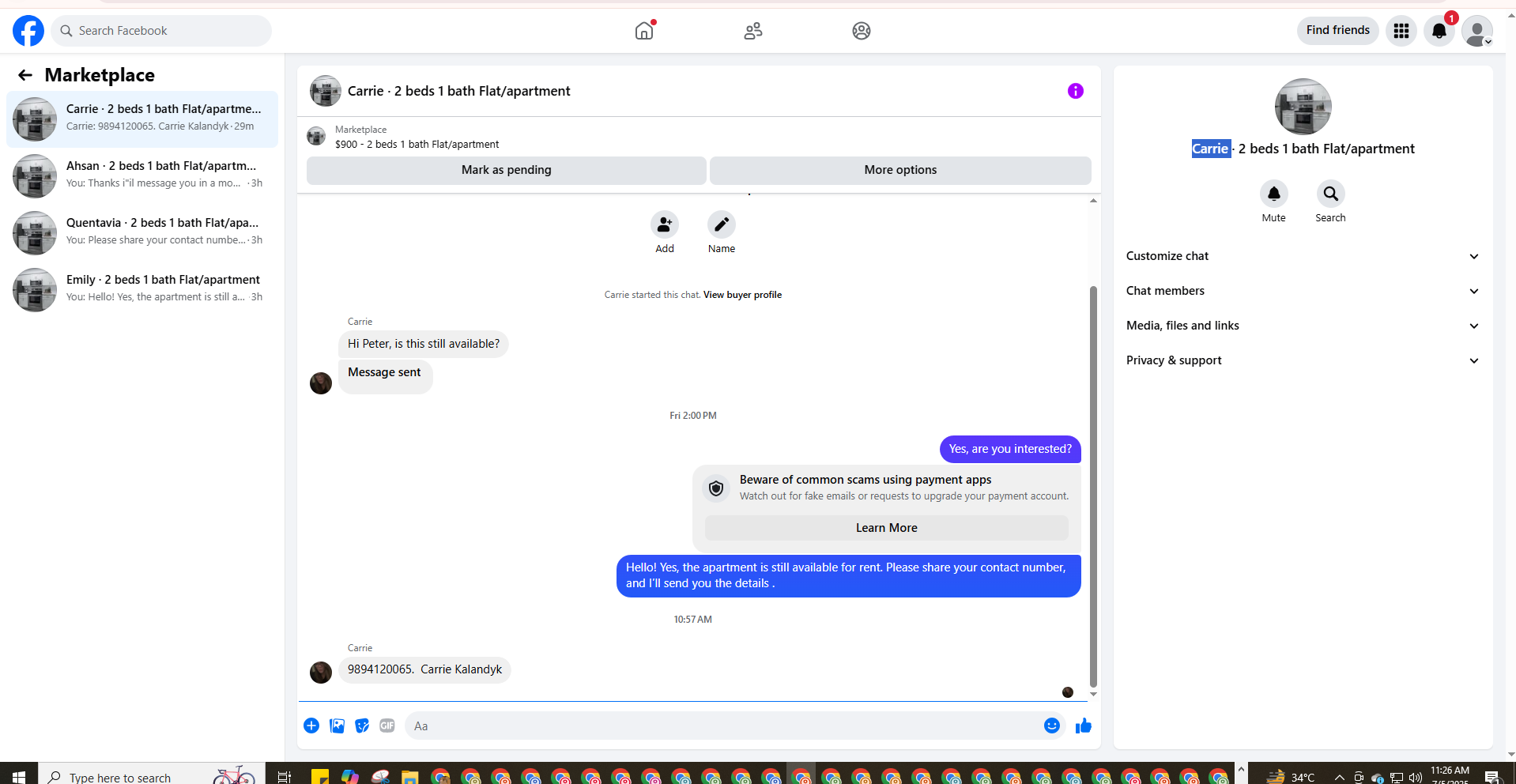Open the volume control in tray
The image size is (1516, 784).
(1416, 778)
